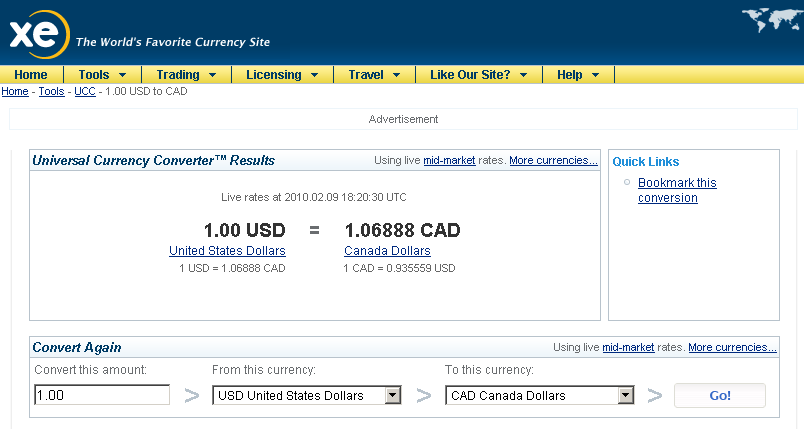The height and width of the screenshot is (429, 804).
Task: Expand the Tools dropdown menu
Action: pyautogui.click(x=102, y=75)
